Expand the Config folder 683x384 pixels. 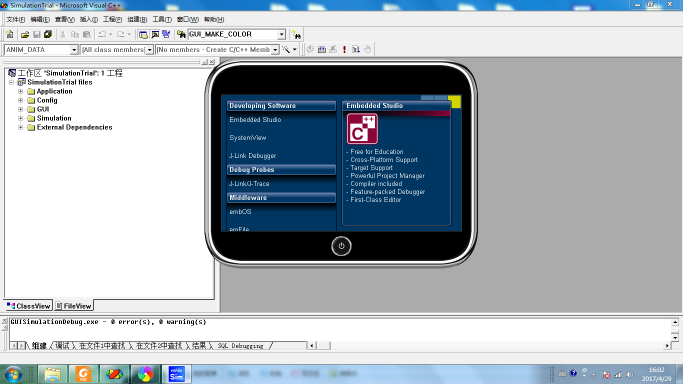point(20,100)
